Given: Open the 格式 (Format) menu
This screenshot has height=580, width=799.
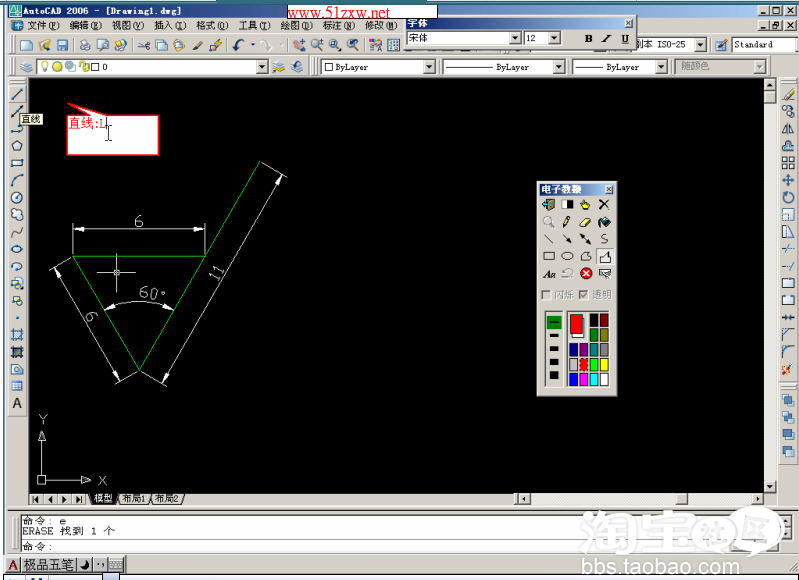Looking at the screenshot, I should pyautogui.click(x=209, y=25).
